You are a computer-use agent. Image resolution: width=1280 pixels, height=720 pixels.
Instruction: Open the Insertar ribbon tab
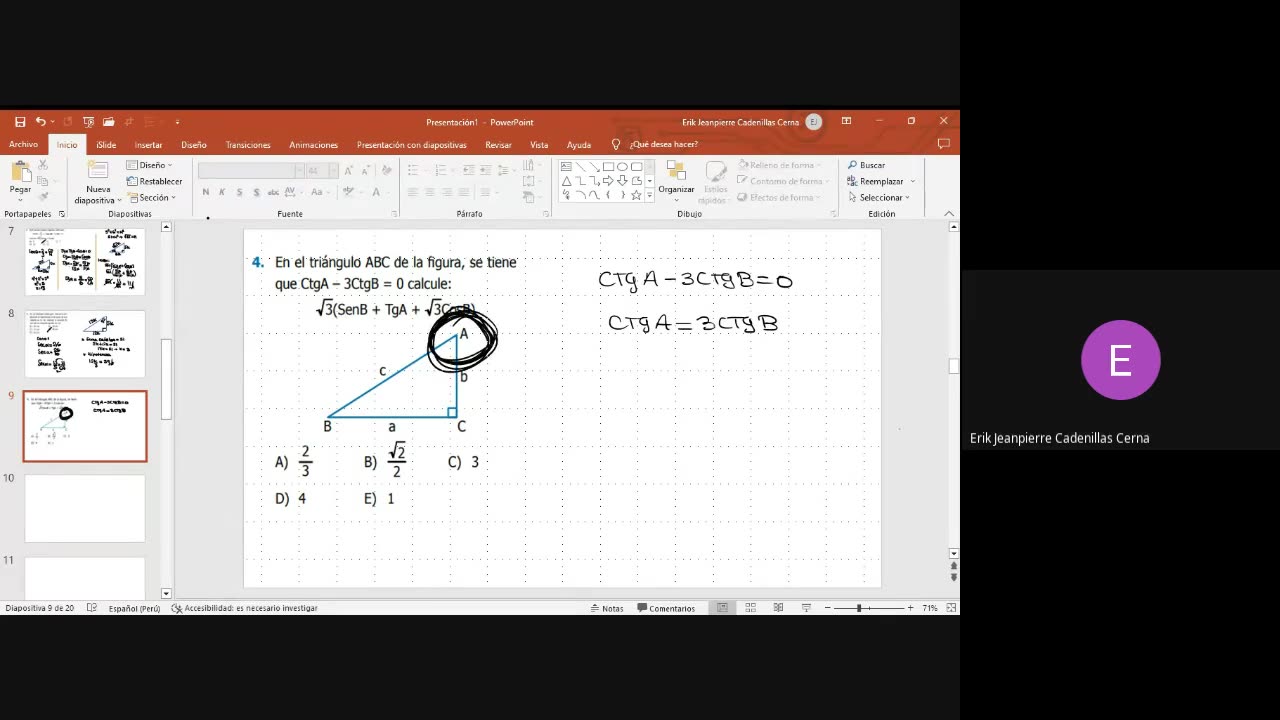[148, 145]
